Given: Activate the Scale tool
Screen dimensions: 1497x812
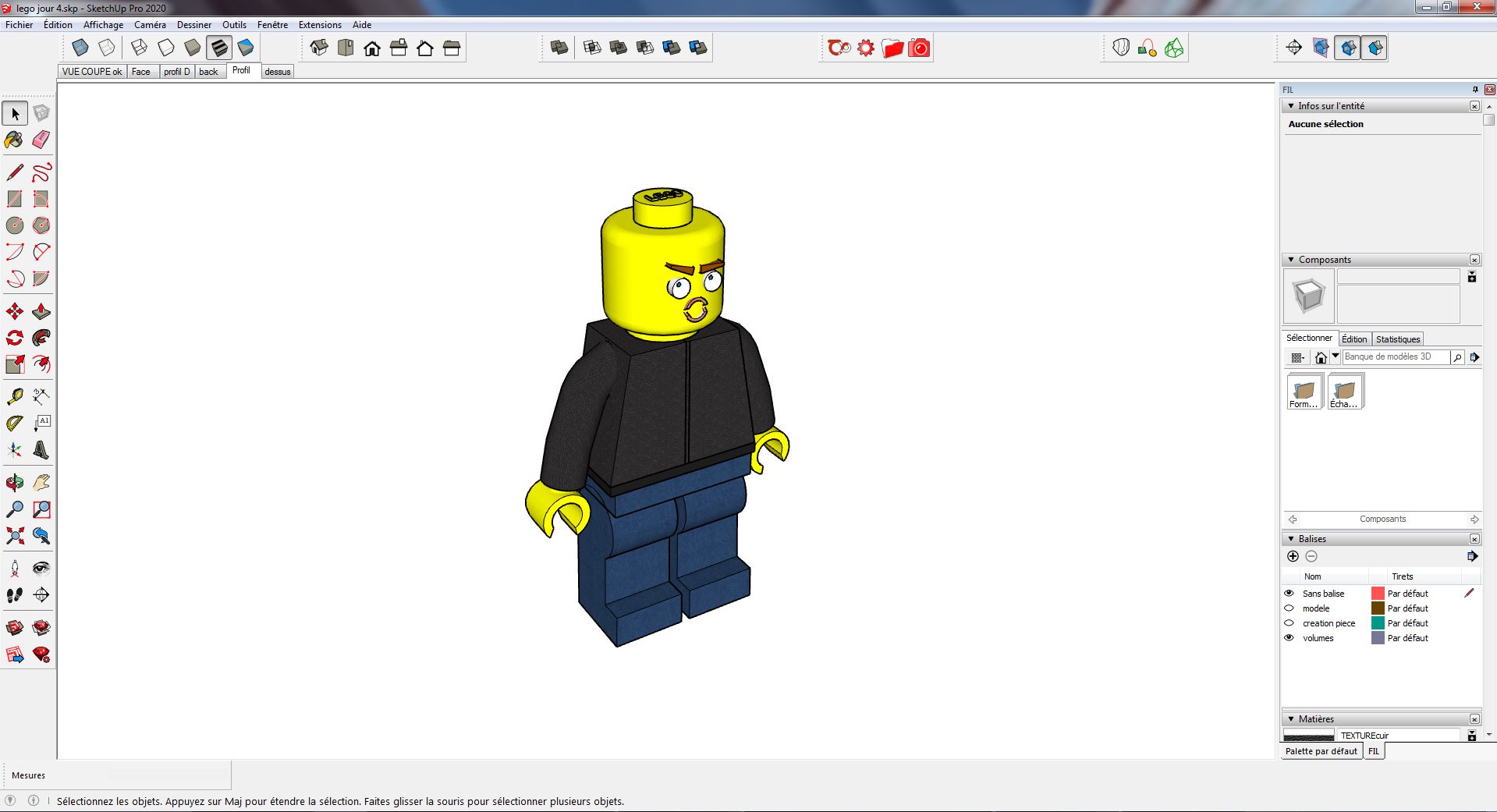Looking at the screenshot, I should (x=15, y=364).
